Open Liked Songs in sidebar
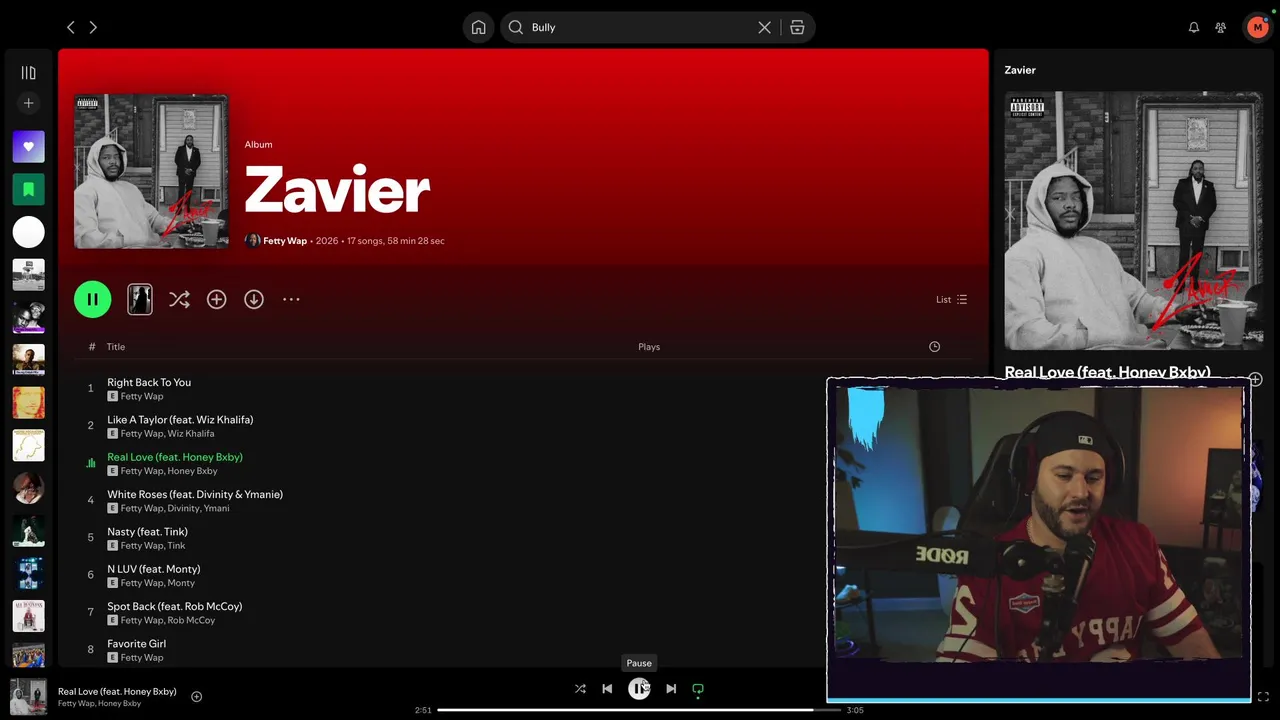Viewport: 1280px width, 720px height. (x=28, y=146)
